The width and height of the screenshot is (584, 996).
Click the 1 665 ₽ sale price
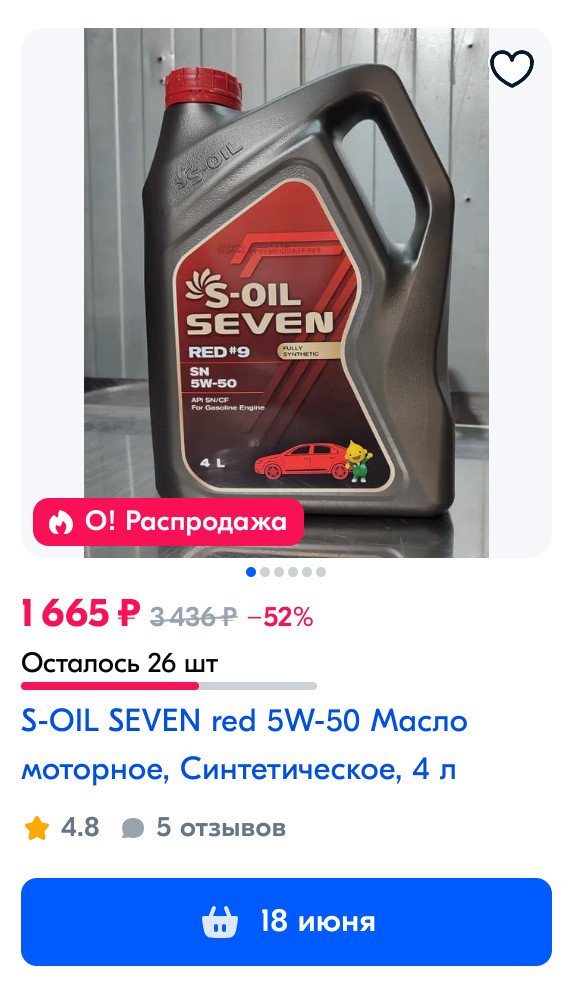(80, 614)
